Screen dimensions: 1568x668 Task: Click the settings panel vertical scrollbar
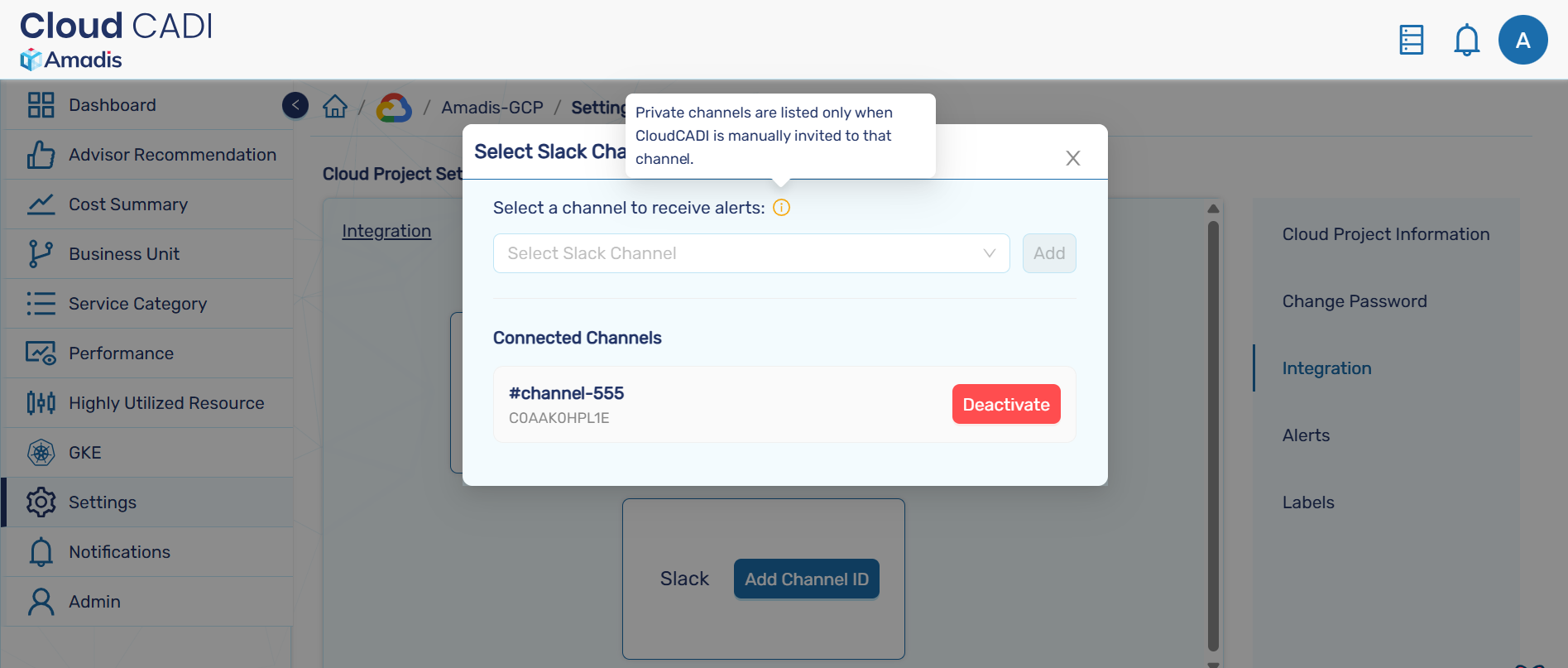1213,430
